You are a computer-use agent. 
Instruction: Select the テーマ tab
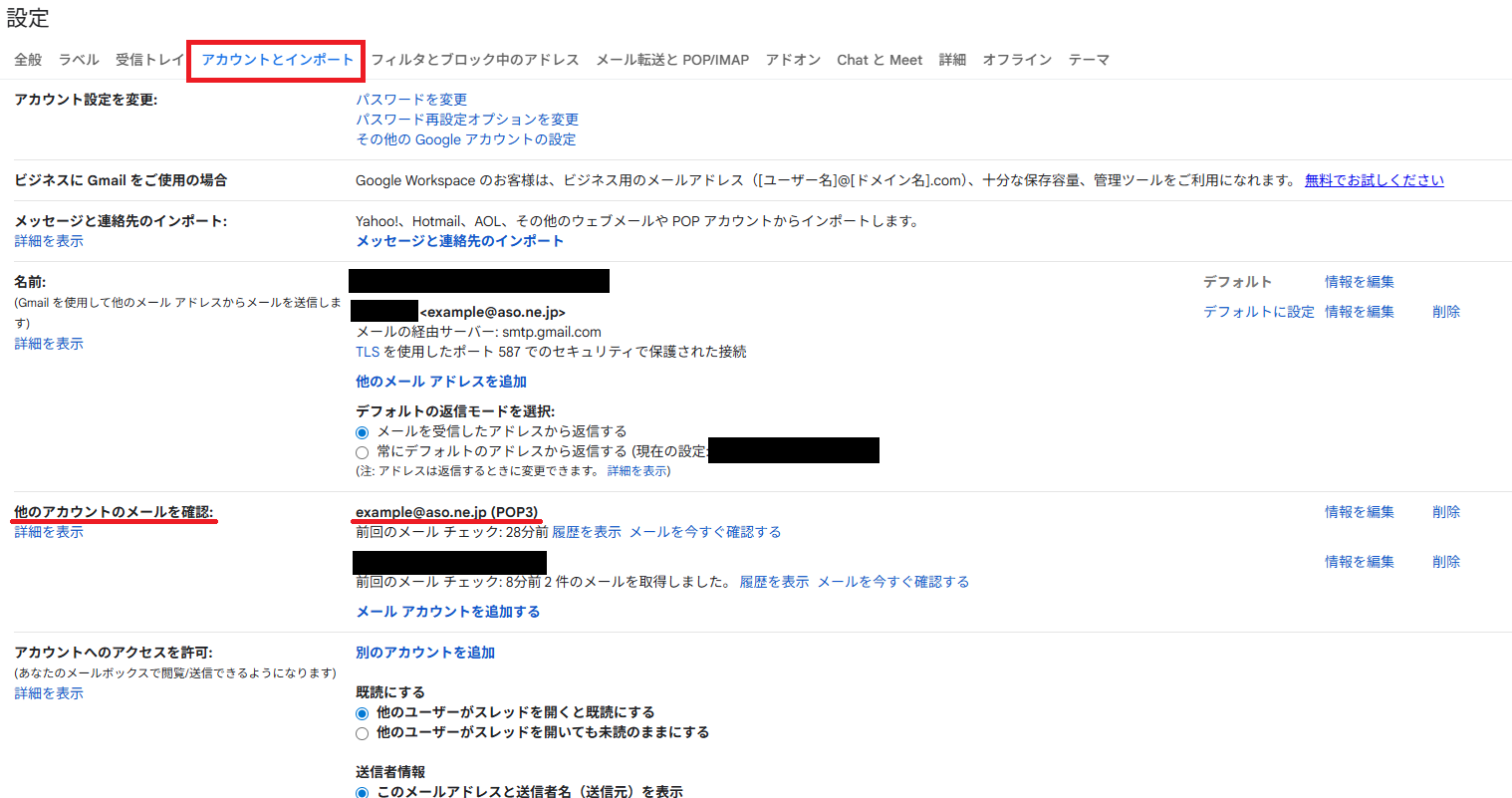[x=1090, y=59]
